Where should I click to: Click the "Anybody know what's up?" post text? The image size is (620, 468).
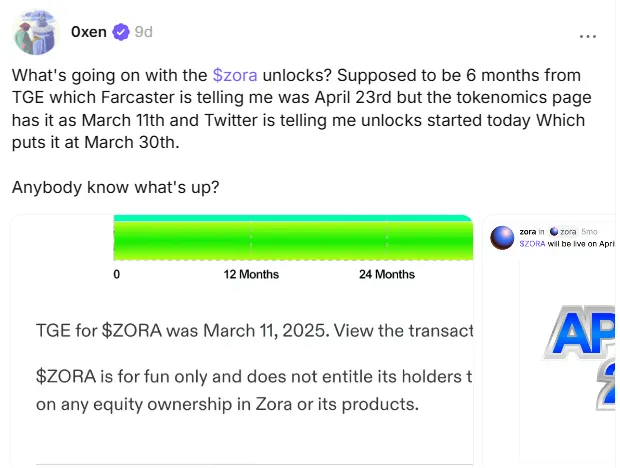coord(116,187)
